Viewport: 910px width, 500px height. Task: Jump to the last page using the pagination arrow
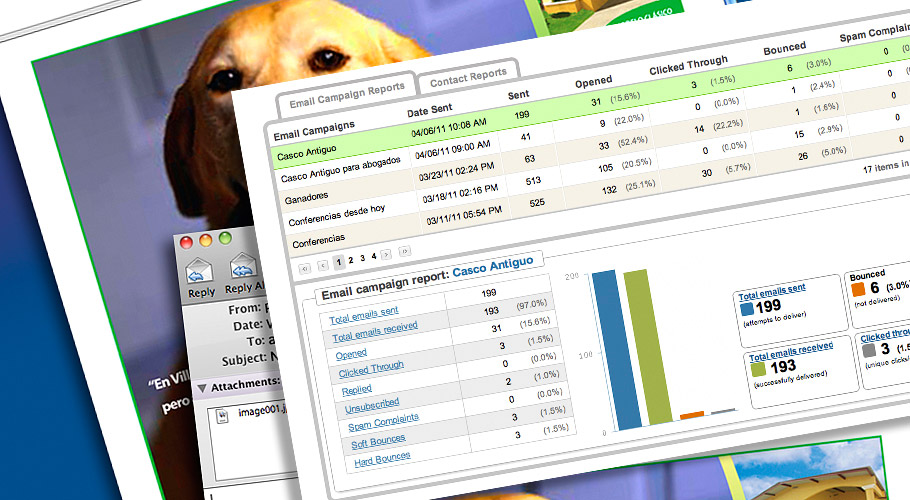pos(405,251)
